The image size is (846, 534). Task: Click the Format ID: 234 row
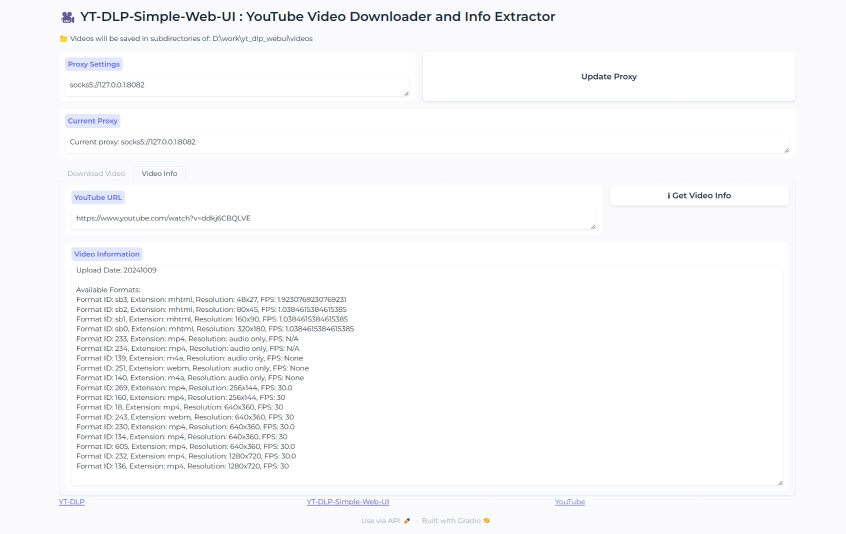(x=188, y=348)
